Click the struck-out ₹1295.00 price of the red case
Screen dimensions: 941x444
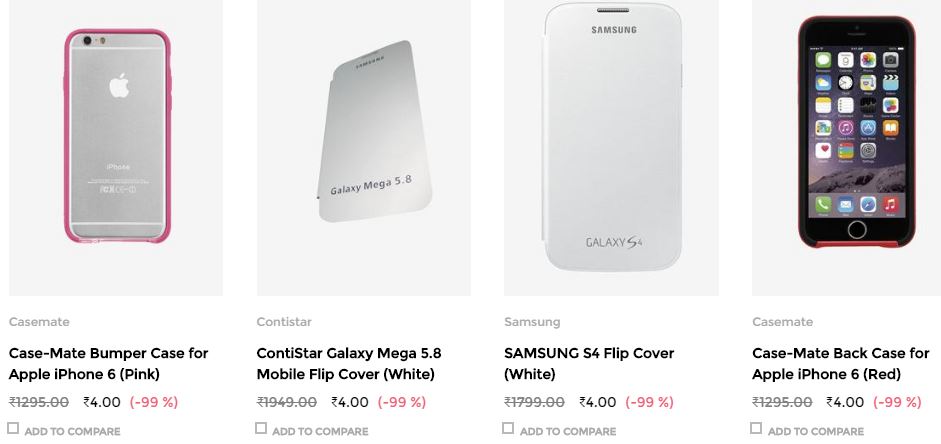click(782, 402)
